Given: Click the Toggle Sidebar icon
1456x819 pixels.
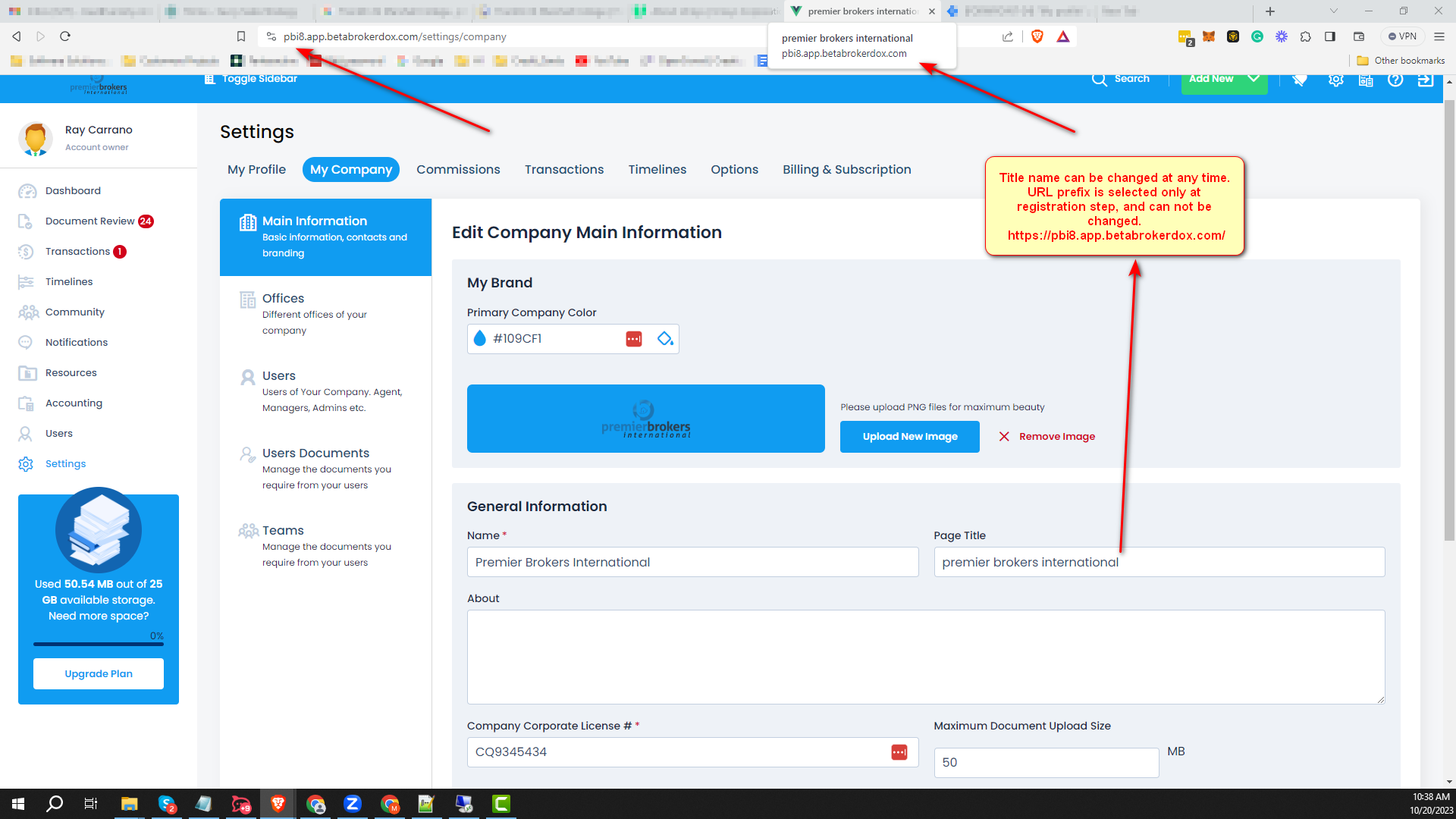Looking at the screenshot, I should [x=210, y=79].
